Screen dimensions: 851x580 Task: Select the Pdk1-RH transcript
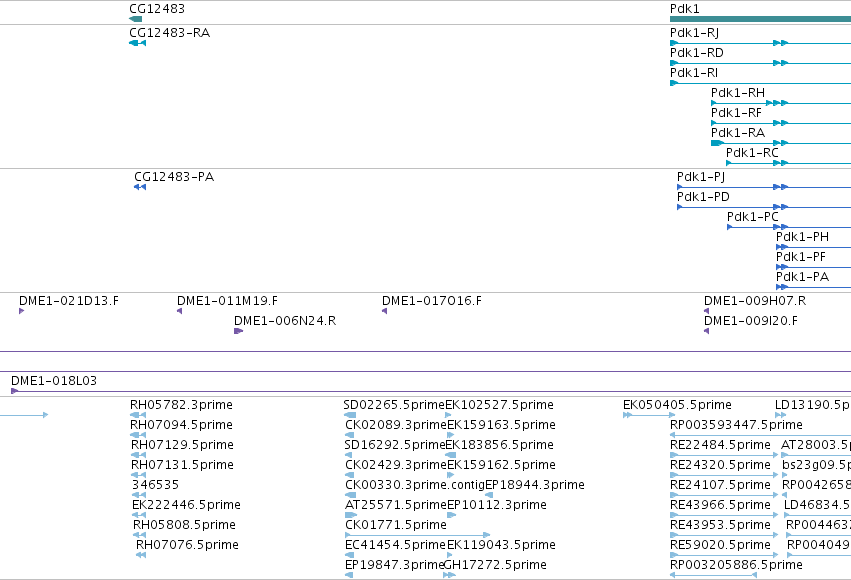click(738, 93)
